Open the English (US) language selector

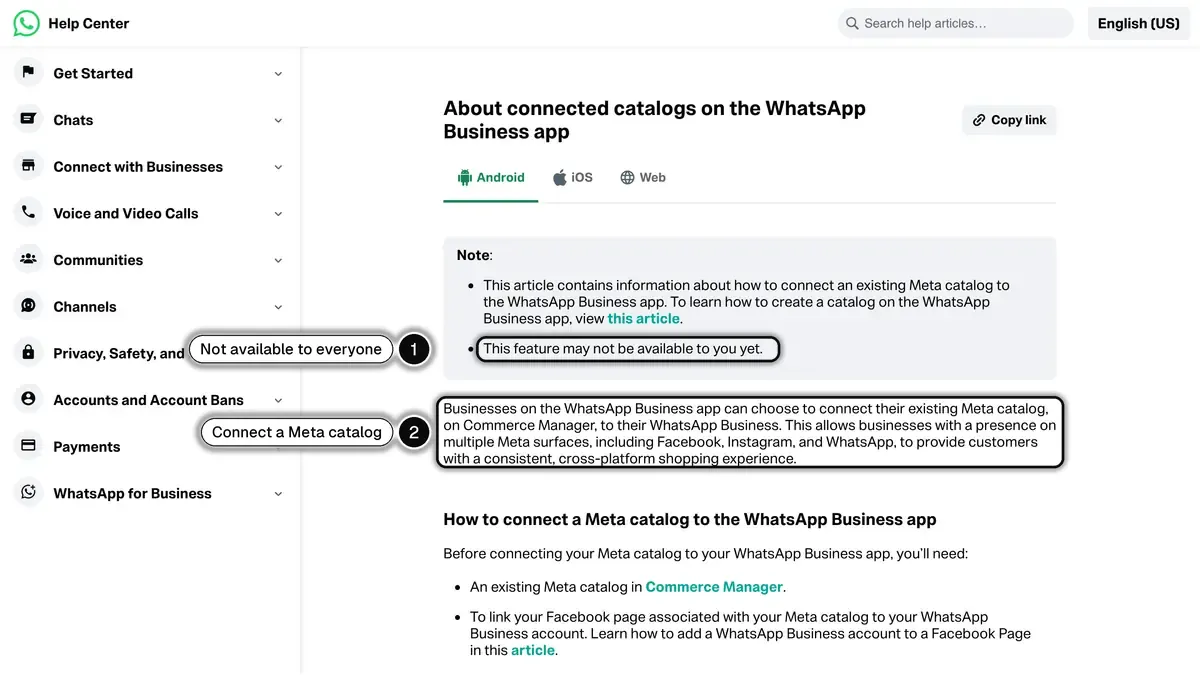coord(1138,23)
